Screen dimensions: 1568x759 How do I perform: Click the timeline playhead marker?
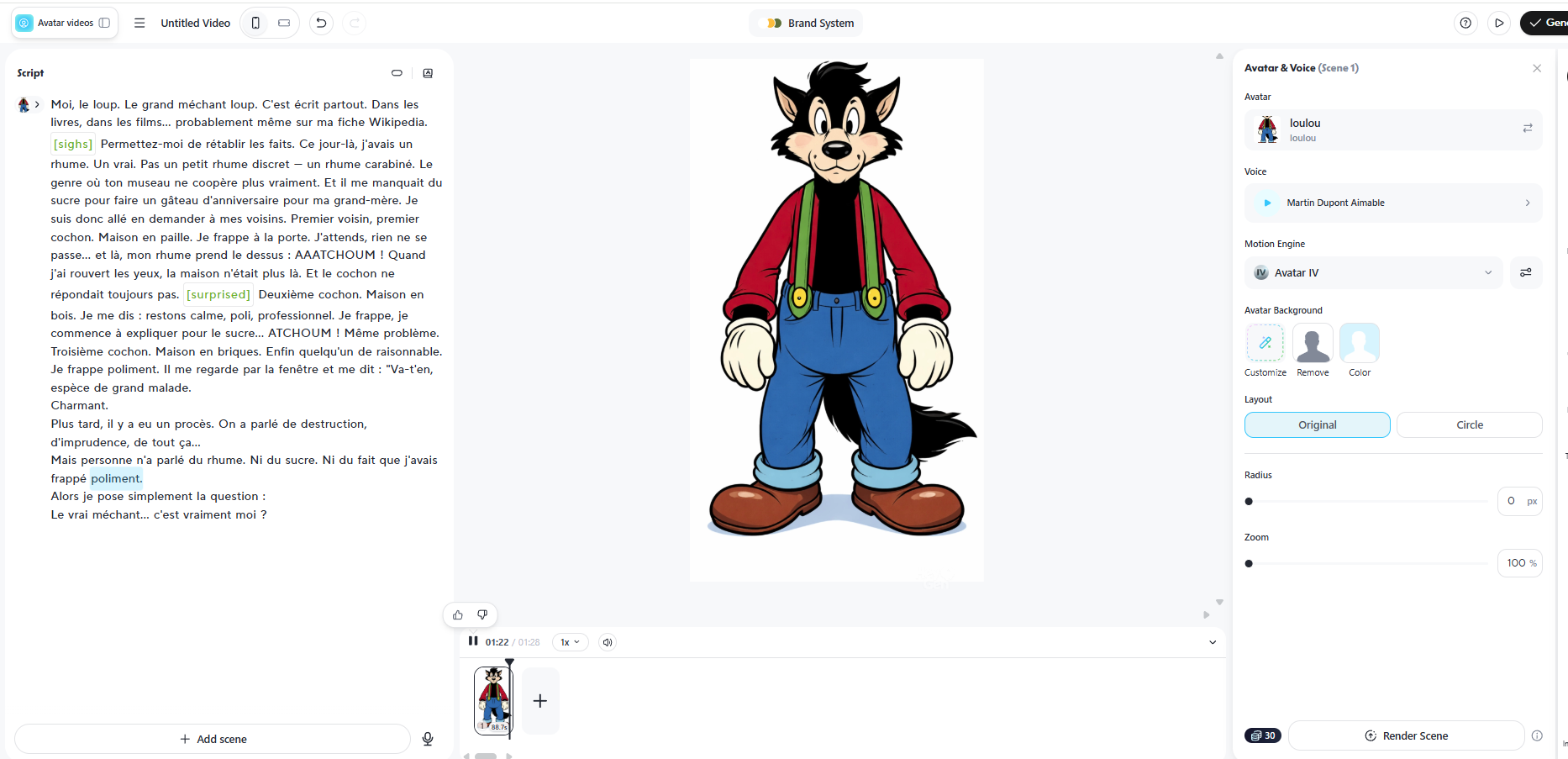(509, 662)
